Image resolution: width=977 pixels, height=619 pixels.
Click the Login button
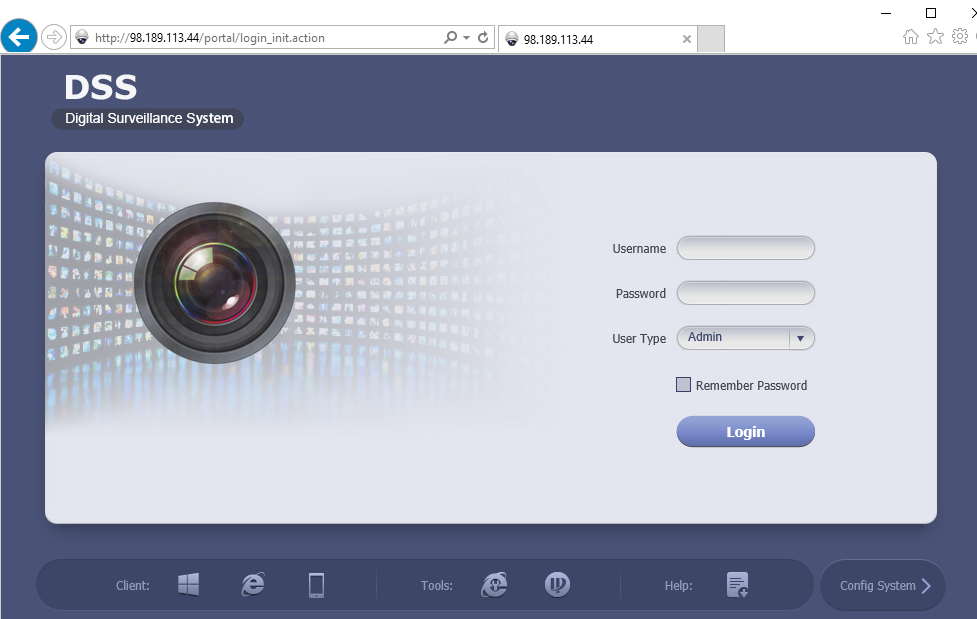pos(746,431)
